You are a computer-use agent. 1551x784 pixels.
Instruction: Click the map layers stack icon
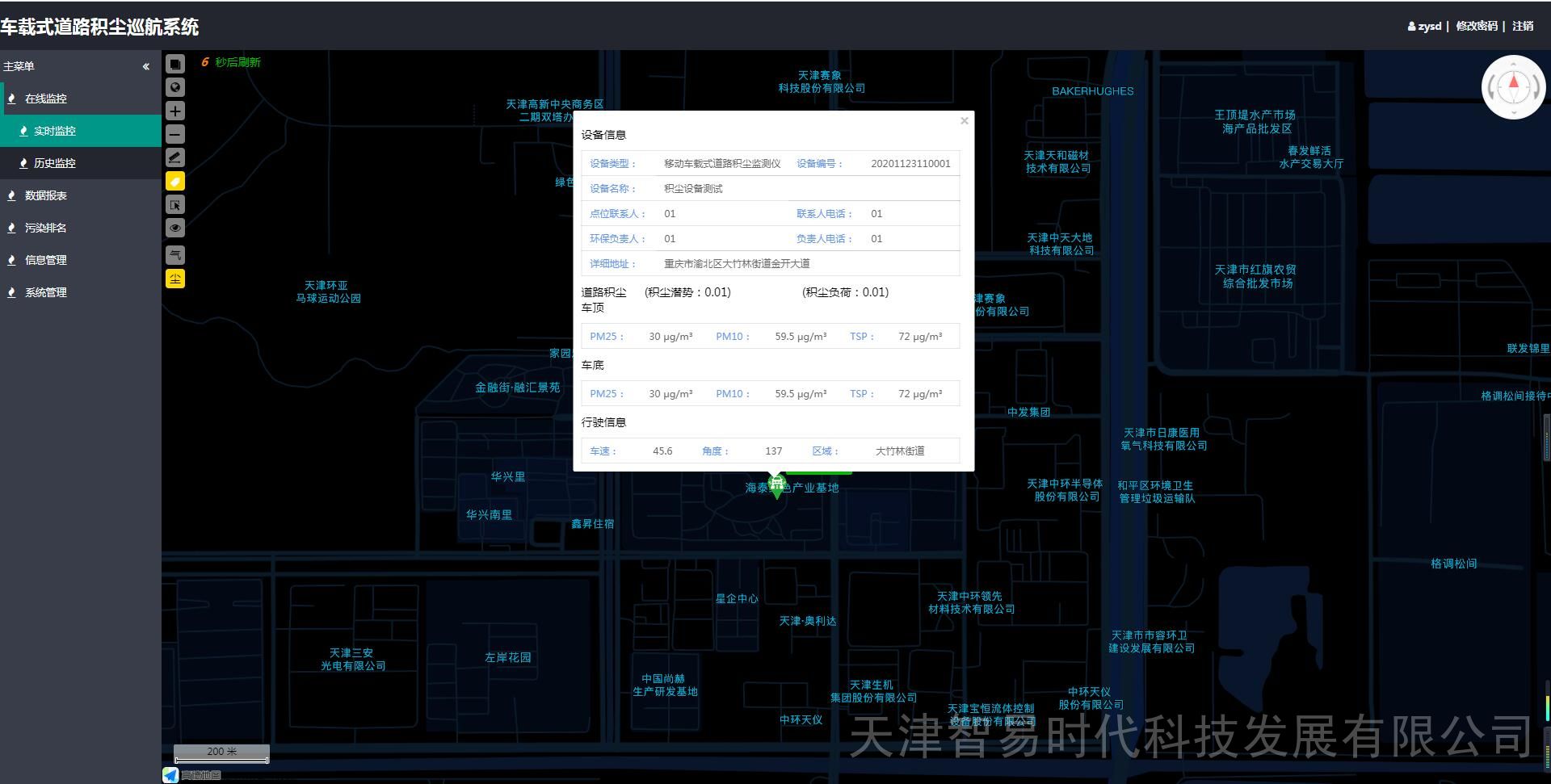(x=175, y=64)
